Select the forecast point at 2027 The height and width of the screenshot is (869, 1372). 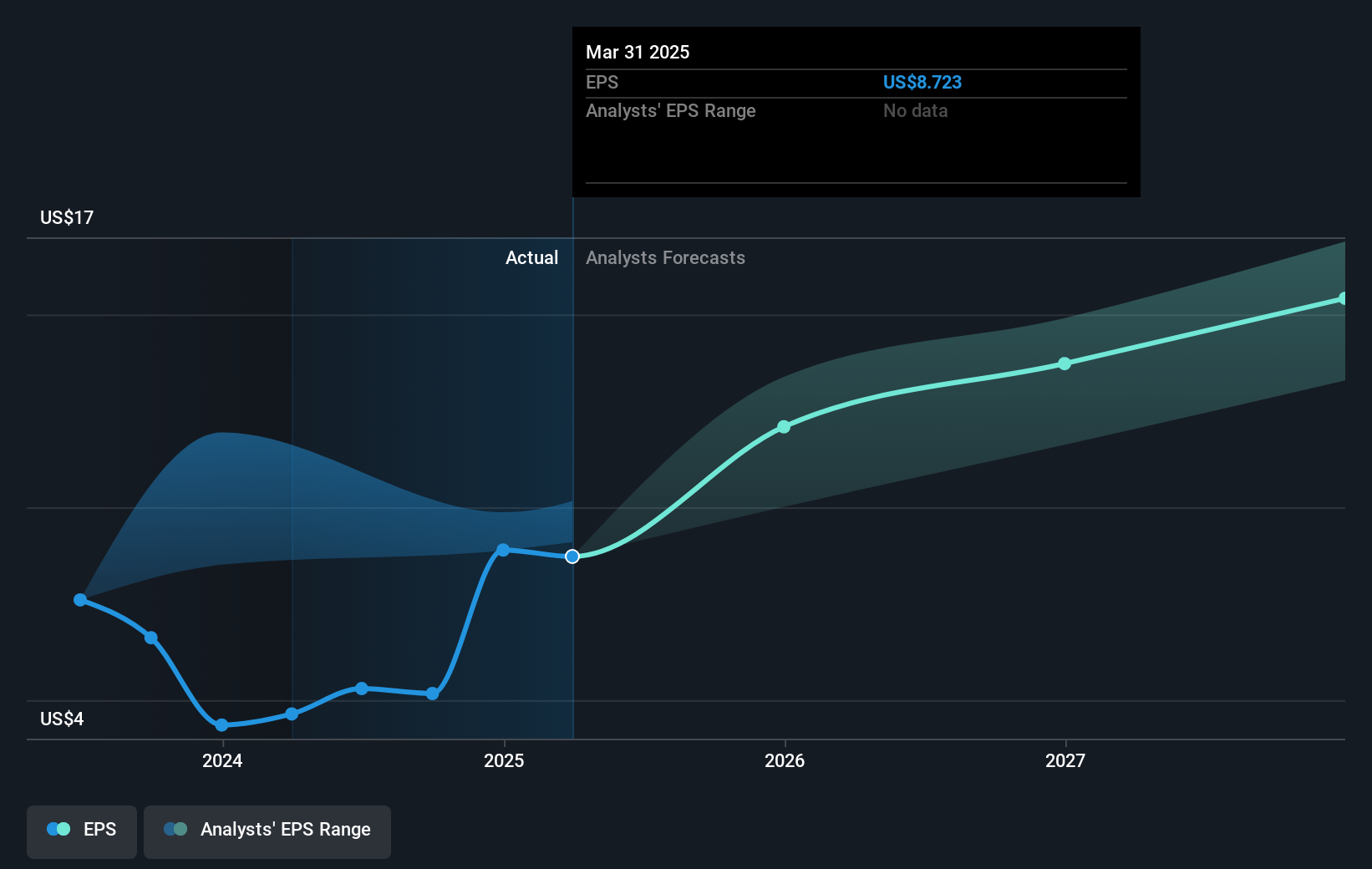(1065, 363)
